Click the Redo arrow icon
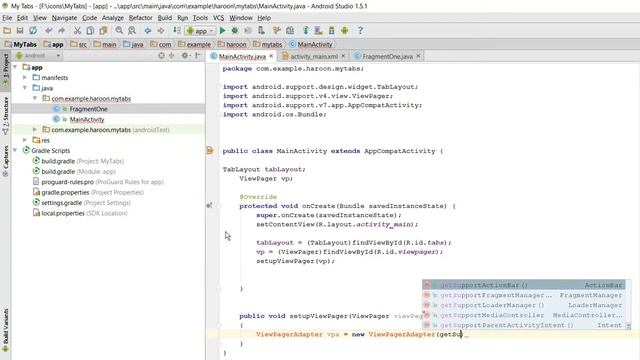The width and height of the screenshot is (640, 360). tap(61, 31)
